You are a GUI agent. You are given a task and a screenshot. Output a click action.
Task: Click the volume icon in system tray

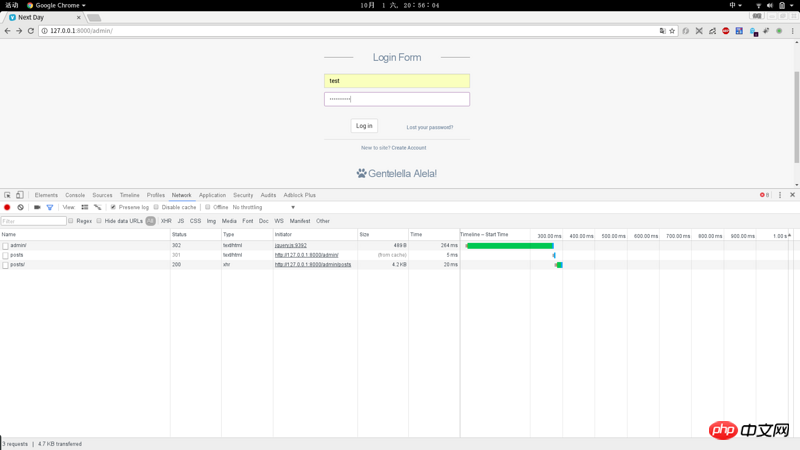(x=770, y=5)
